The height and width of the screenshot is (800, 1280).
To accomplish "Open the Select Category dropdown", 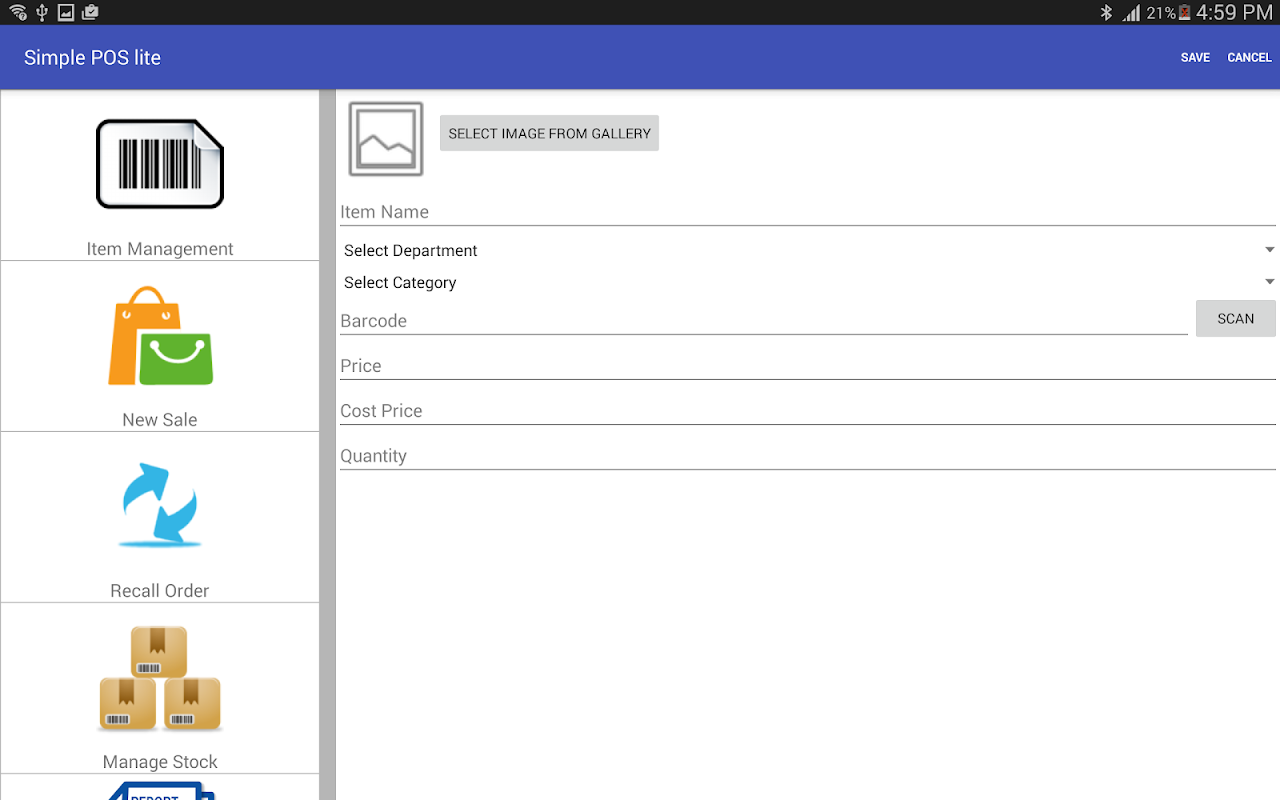I will (x=808, y=282).
